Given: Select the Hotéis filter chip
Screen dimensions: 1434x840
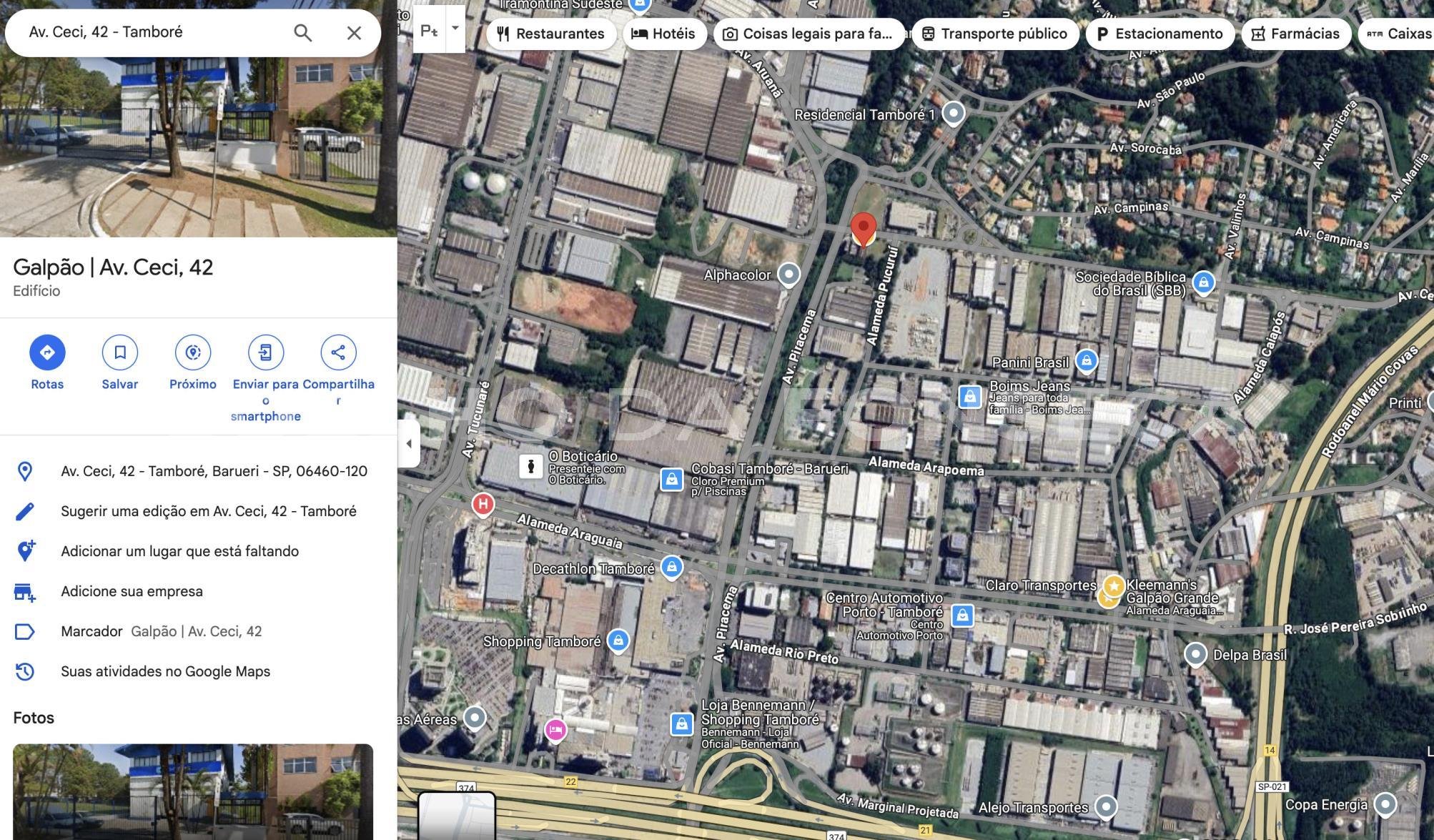Looking at the screenshot, I should coord(664,34).
